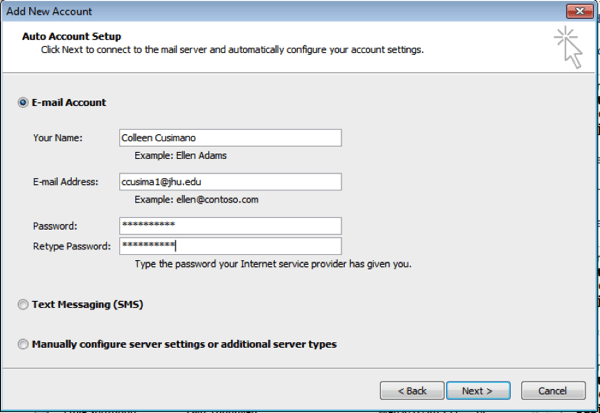Click into the E-mail Address field
The width and height of the screenshot is (600, 413).
point(230,182)
